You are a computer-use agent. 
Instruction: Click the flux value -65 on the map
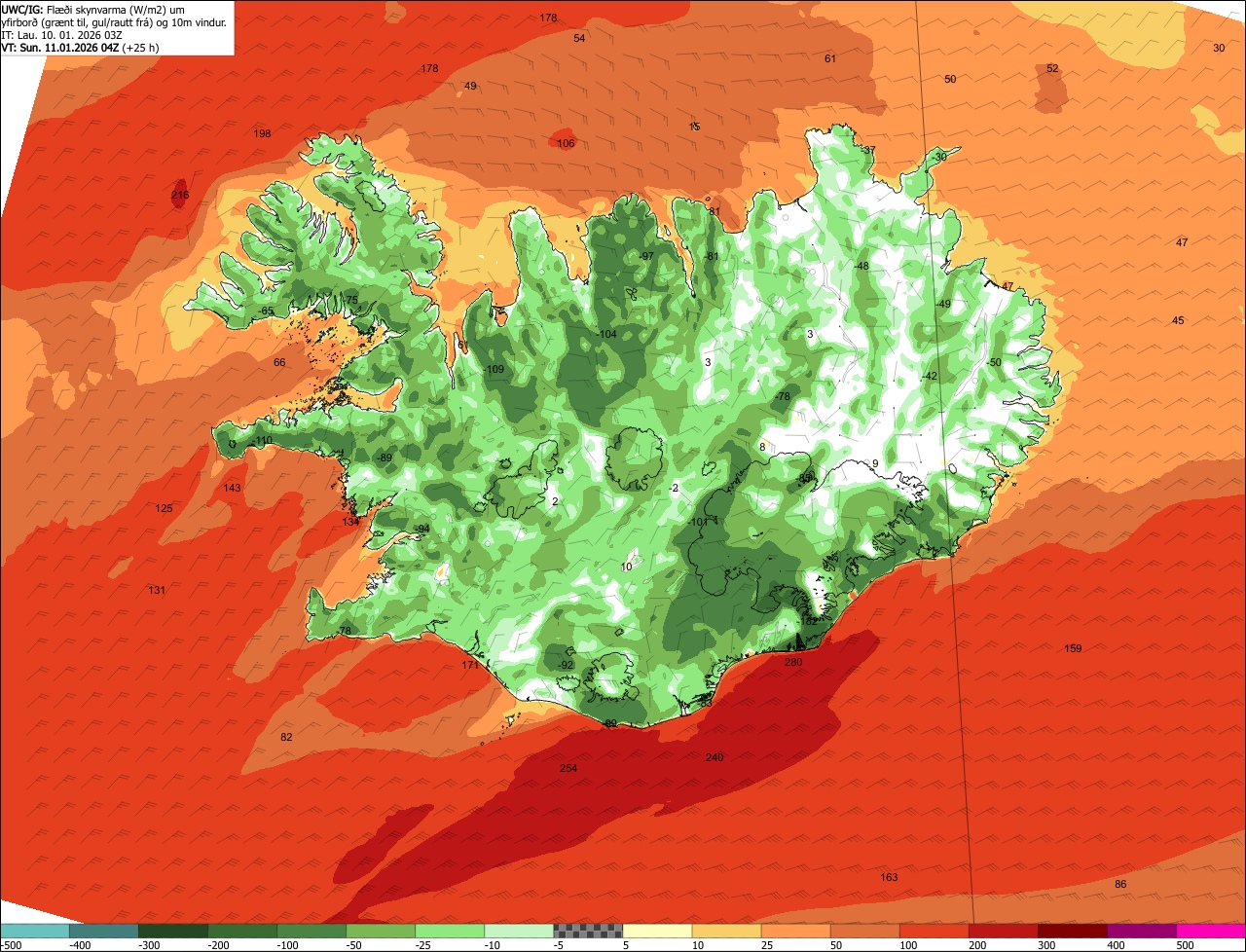(265, 311)
